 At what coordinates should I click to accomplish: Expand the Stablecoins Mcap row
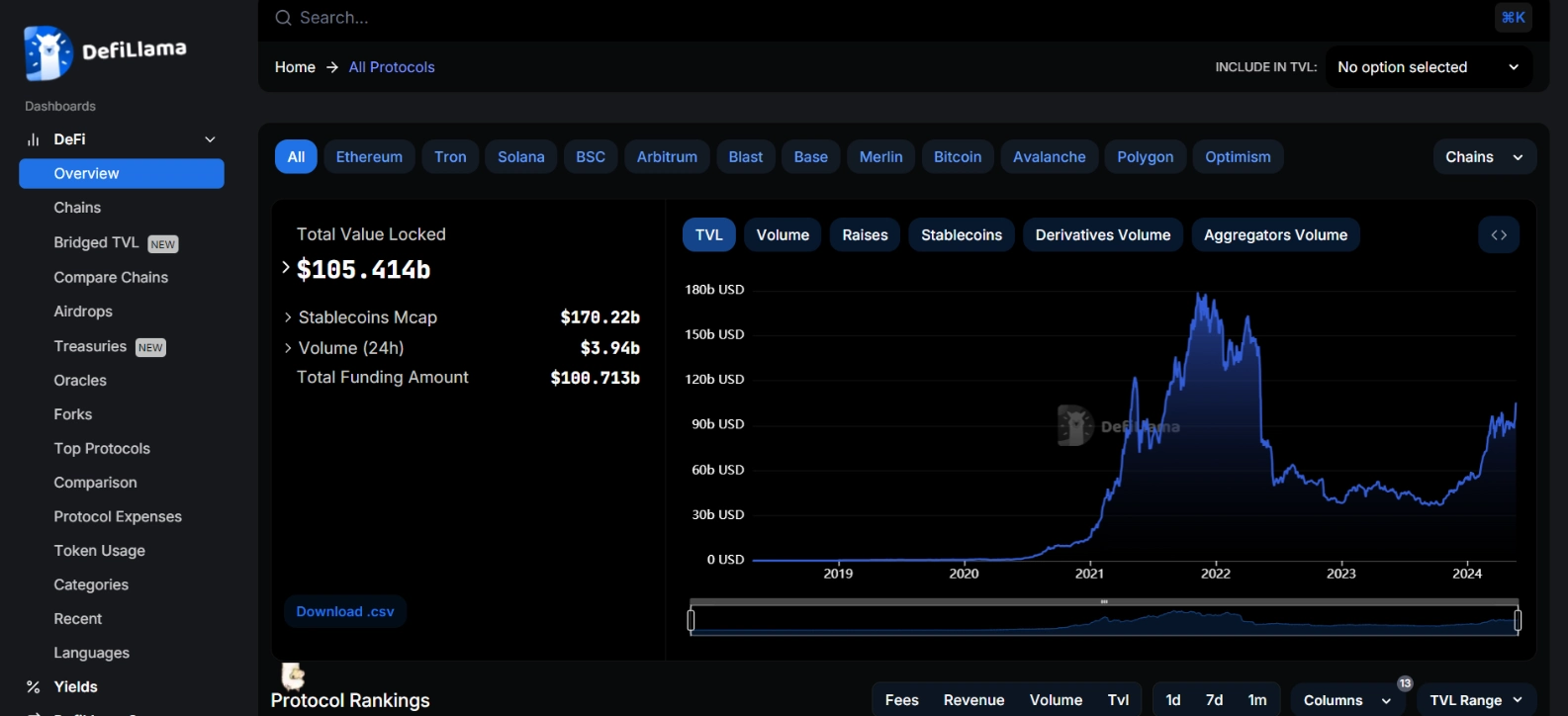(288, 317)
